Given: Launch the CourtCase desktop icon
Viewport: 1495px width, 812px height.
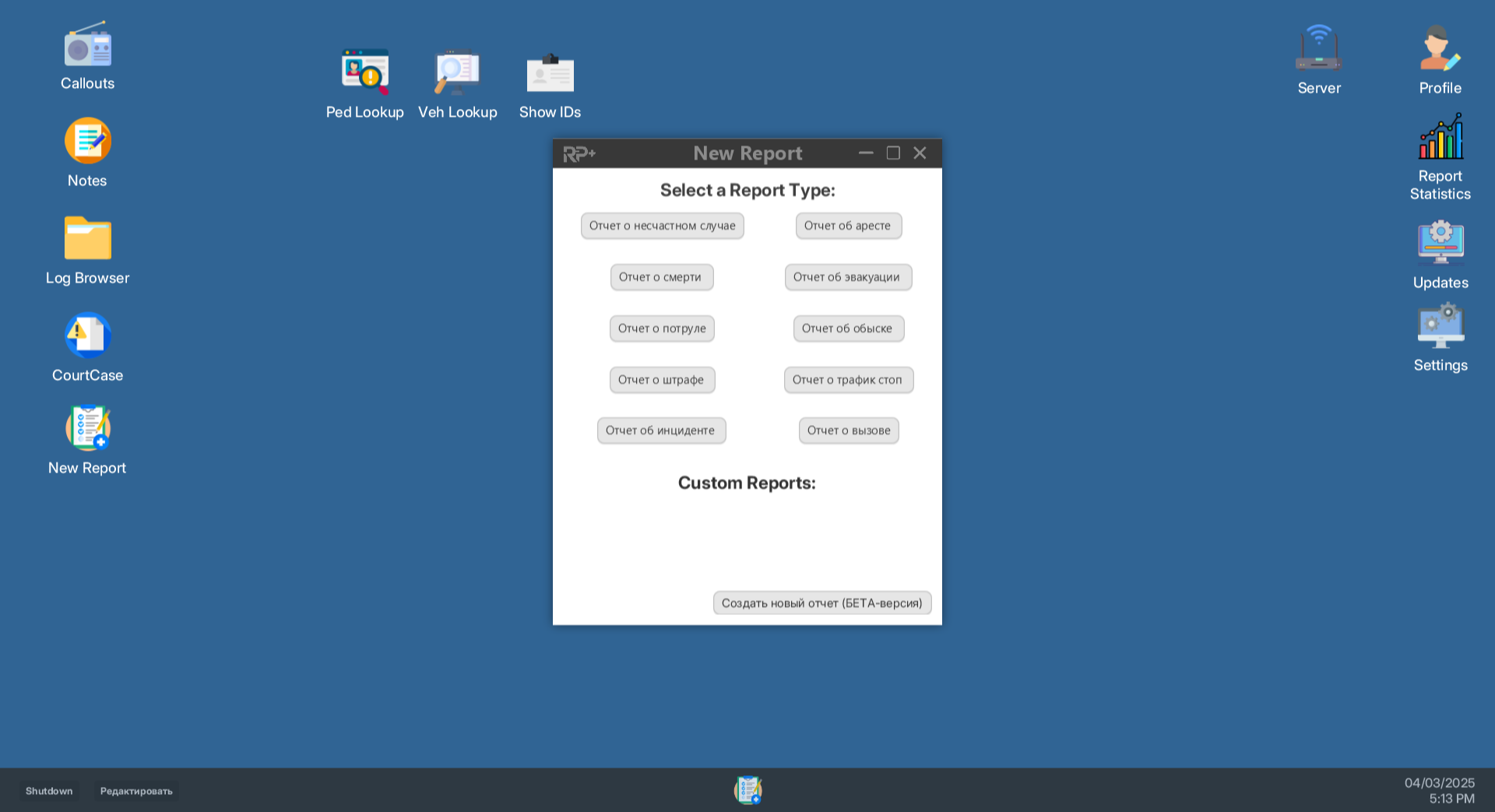Looking at the screenshot, I should point(87,336).
